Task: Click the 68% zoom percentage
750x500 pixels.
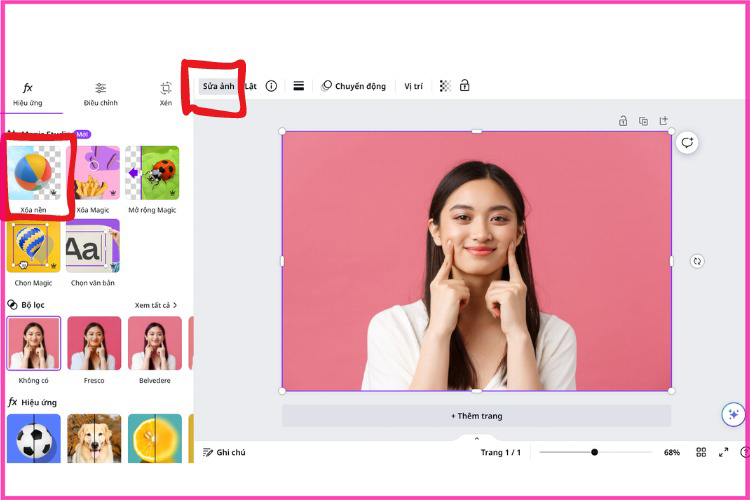Action: pyautogui.click(x=672, y=452)
